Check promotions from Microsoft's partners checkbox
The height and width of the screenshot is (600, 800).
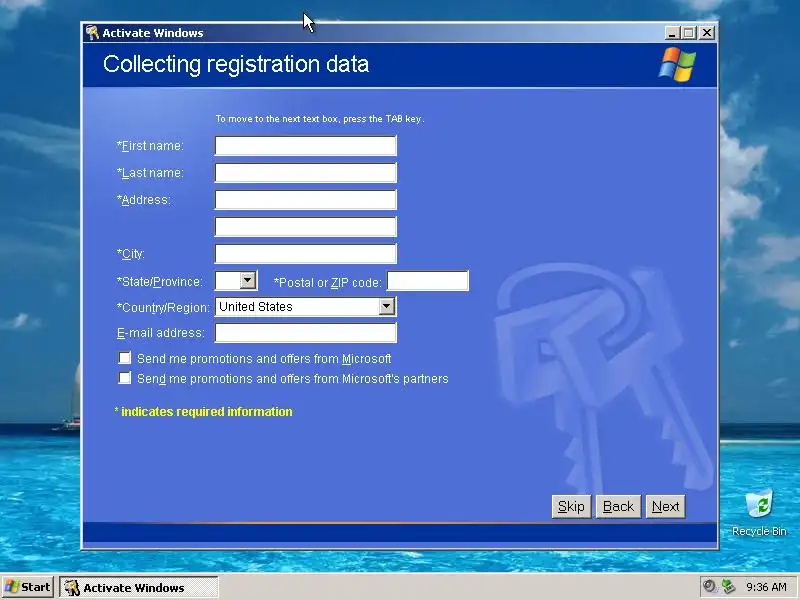point(124,378)
